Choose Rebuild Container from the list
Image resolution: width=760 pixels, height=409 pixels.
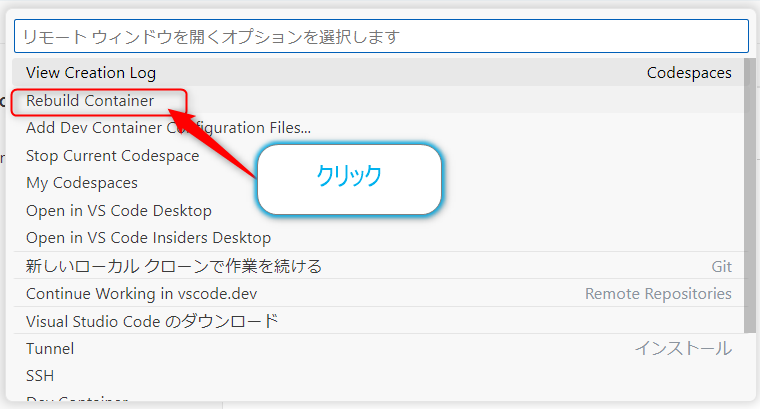[378, 100]
